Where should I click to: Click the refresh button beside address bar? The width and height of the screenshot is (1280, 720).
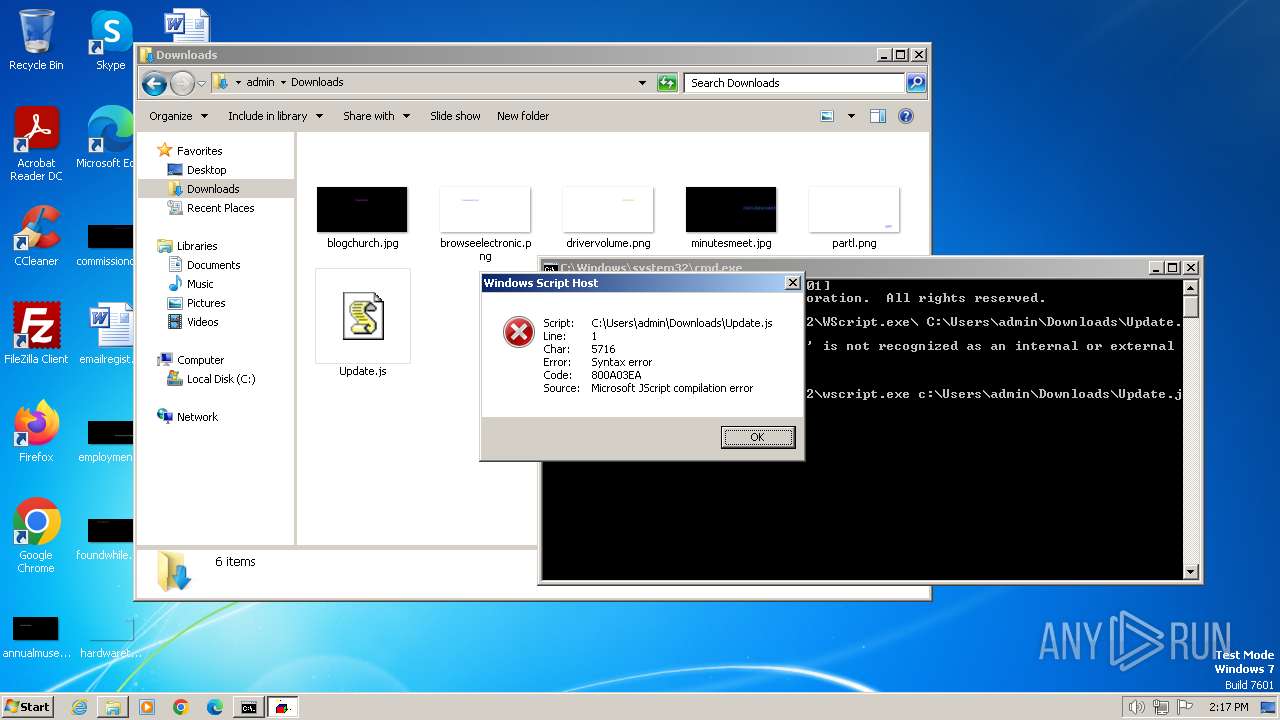[x=667, y=83]
